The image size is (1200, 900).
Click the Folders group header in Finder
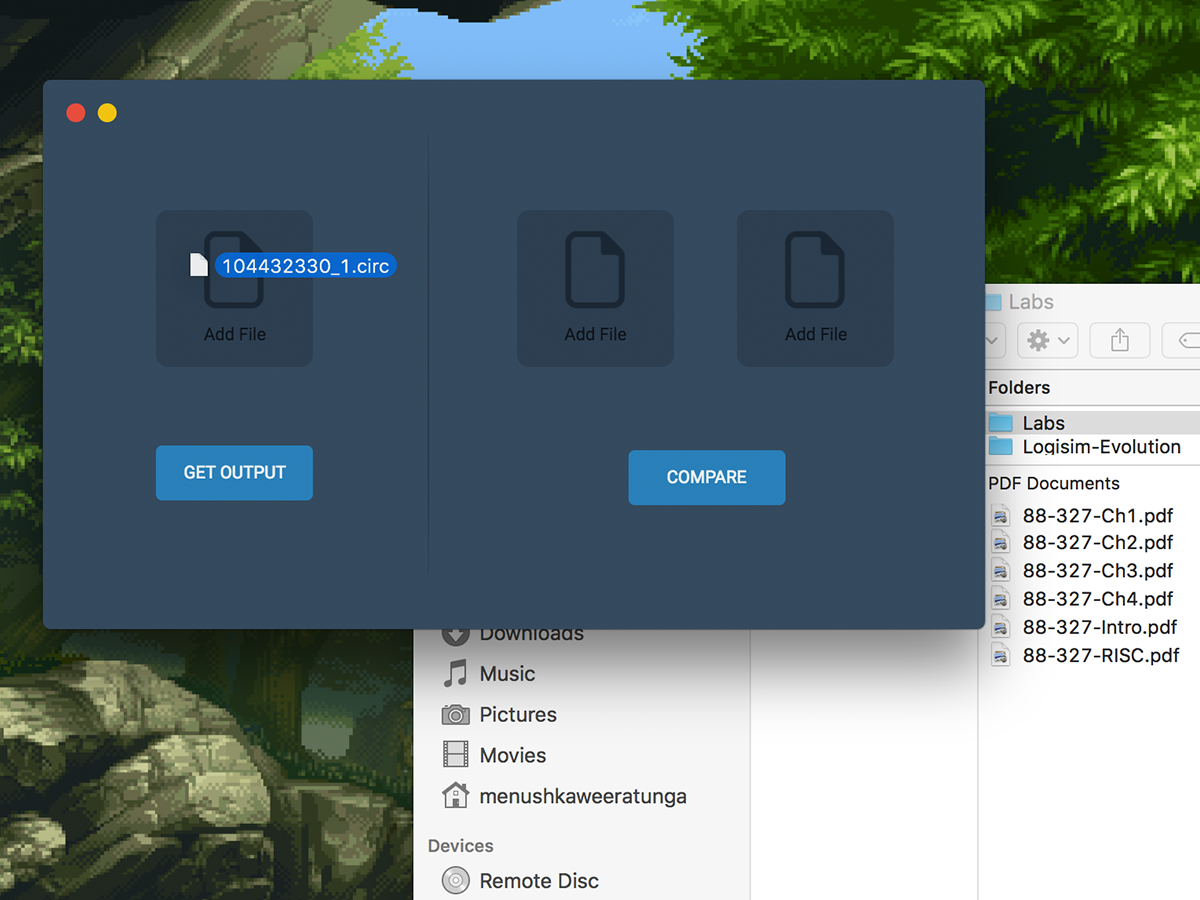[x=1019, y=388]
